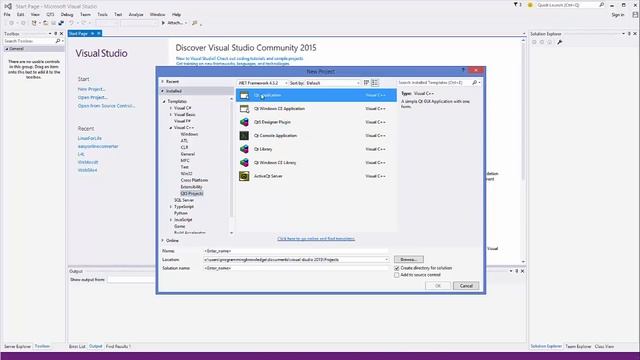Click the Search Installed Templates field

pyautogui.click(x=434, y=83)
